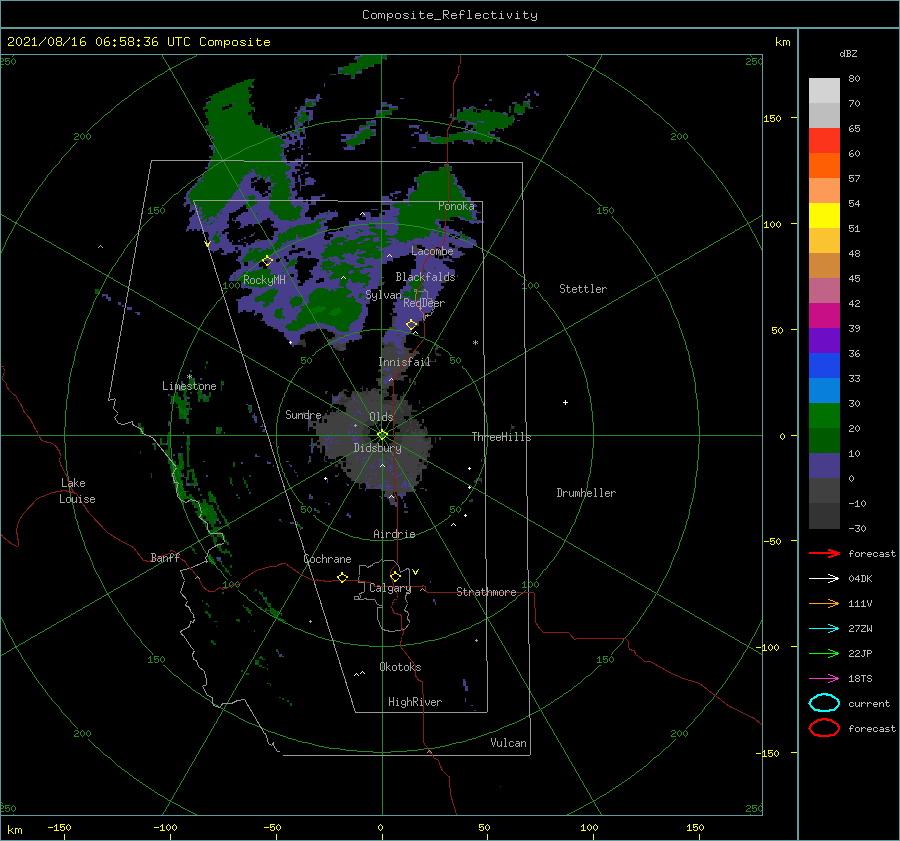Click the Limestone label
Screen dimensions: 900x841
pos(189,386)
